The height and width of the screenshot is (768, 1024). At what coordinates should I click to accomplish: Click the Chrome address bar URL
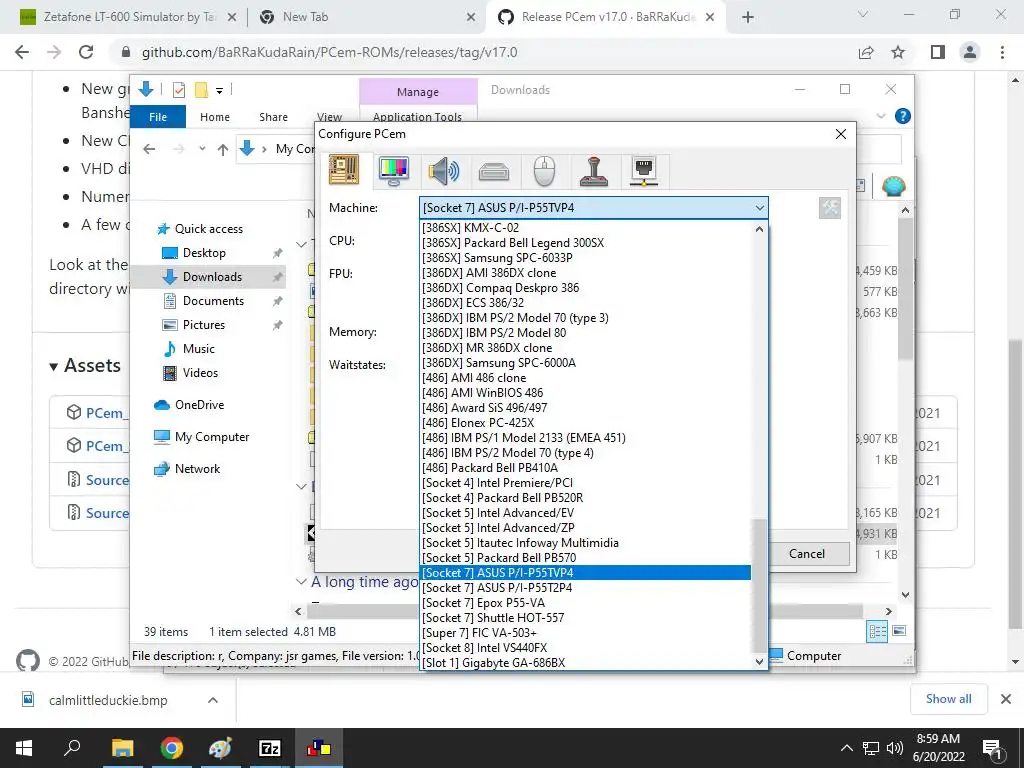click(x=330, y=52)
